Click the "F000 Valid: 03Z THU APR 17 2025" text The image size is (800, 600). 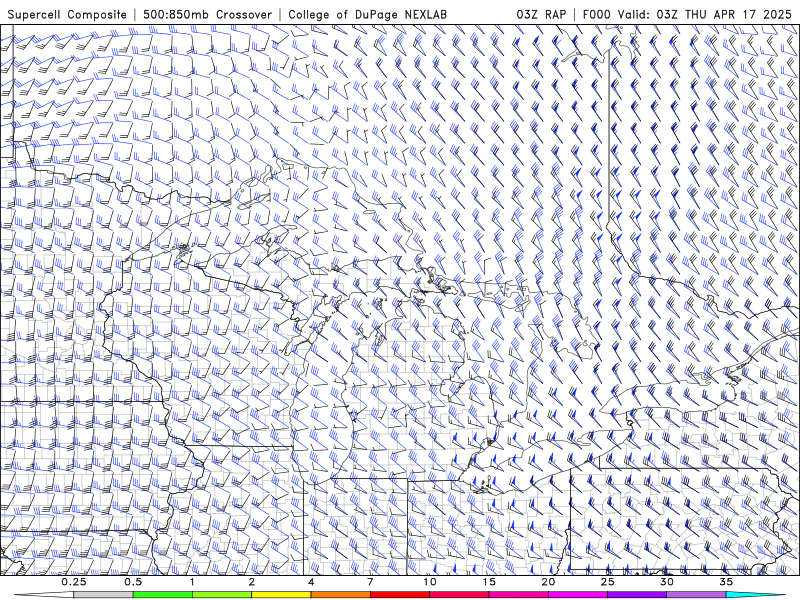point(687,14)
